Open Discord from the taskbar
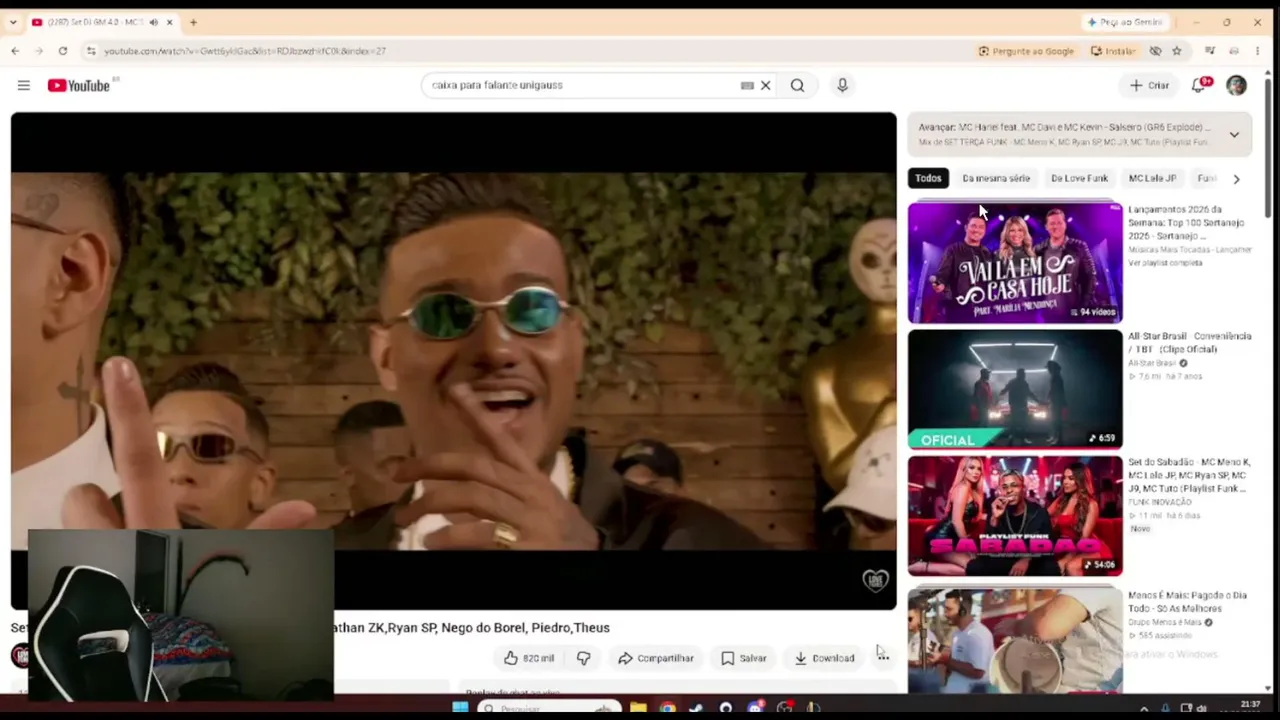The height and width of the screenshot is (720, 1280). tap(755, 708)
